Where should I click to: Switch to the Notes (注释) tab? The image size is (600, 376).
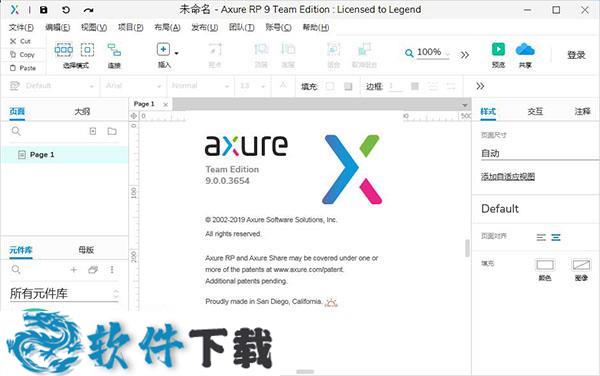(582, 111)
